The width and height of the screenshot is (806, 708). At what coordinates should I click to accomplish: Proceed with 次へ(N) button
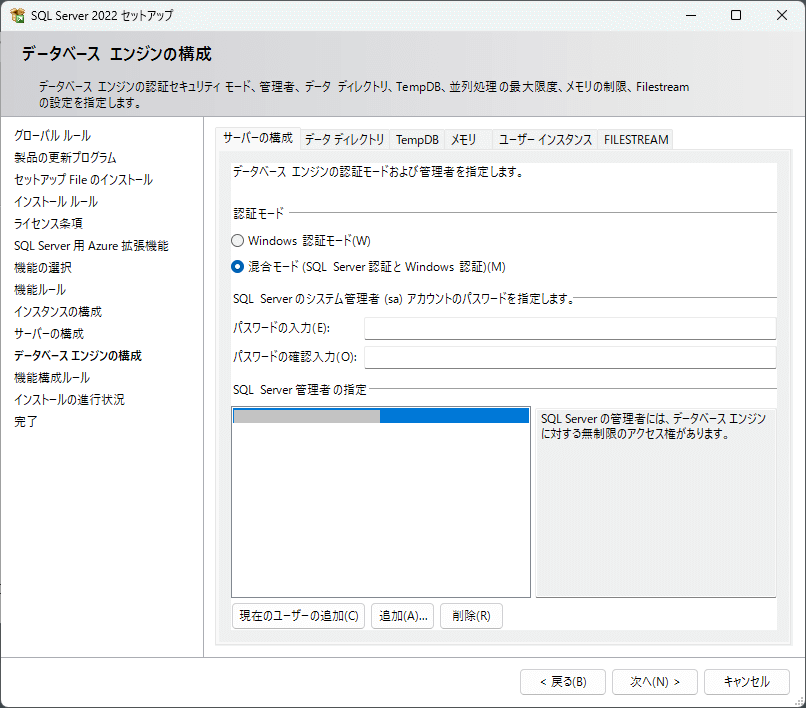click(x=655, y=682)
